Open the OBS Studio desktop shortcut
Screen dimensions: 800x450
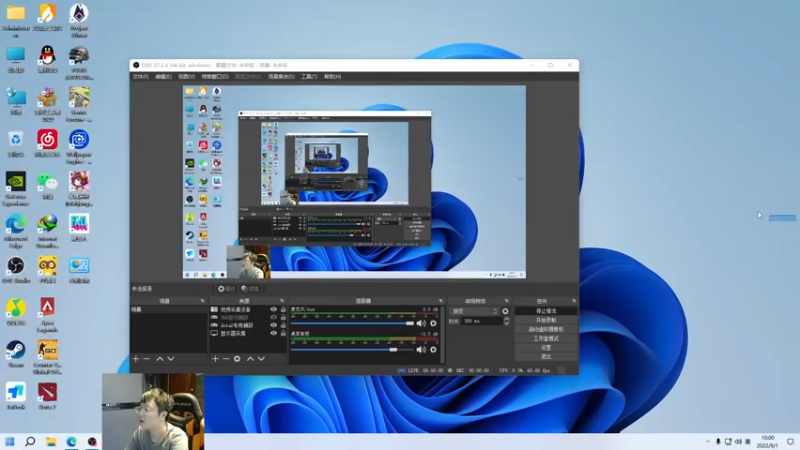[16, 265]
